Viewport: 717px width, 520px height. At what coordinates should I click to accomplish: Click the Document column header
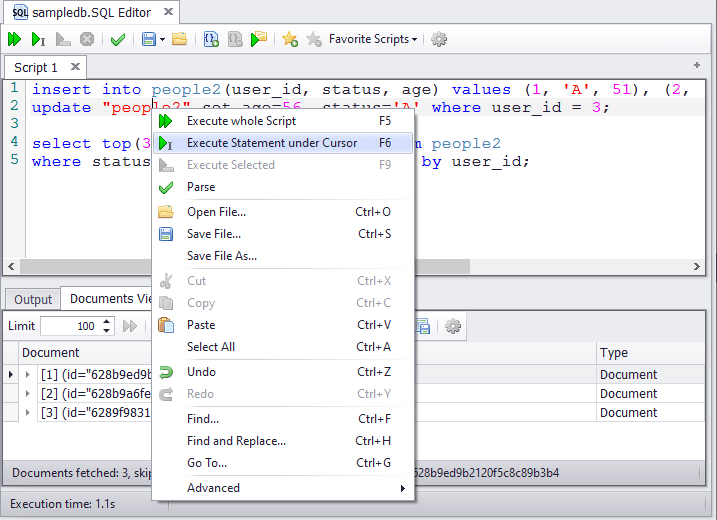click(x=50, y=353)
